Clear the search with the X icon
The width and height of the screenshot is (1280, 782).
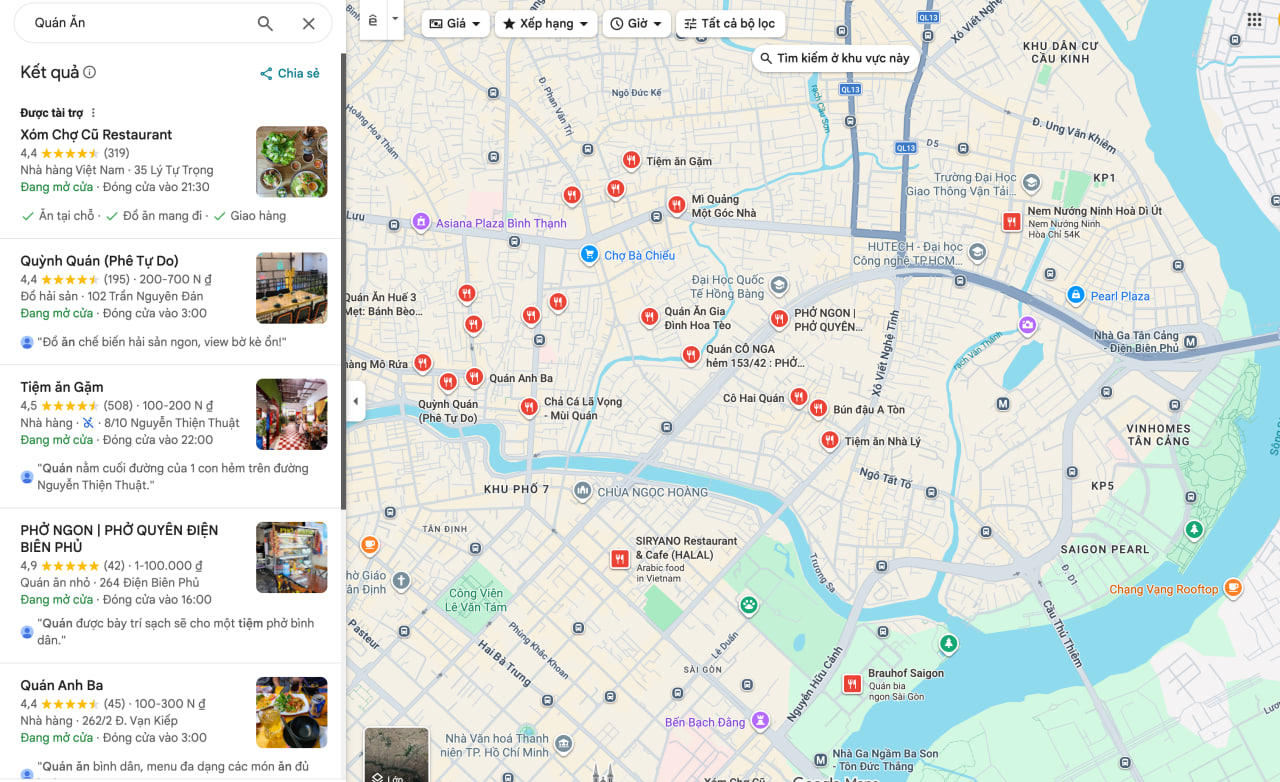309,23
